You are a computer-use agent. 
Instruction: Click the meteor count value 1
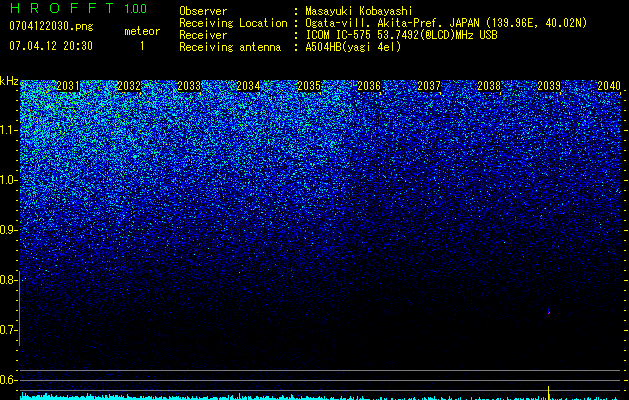point(142,46)
